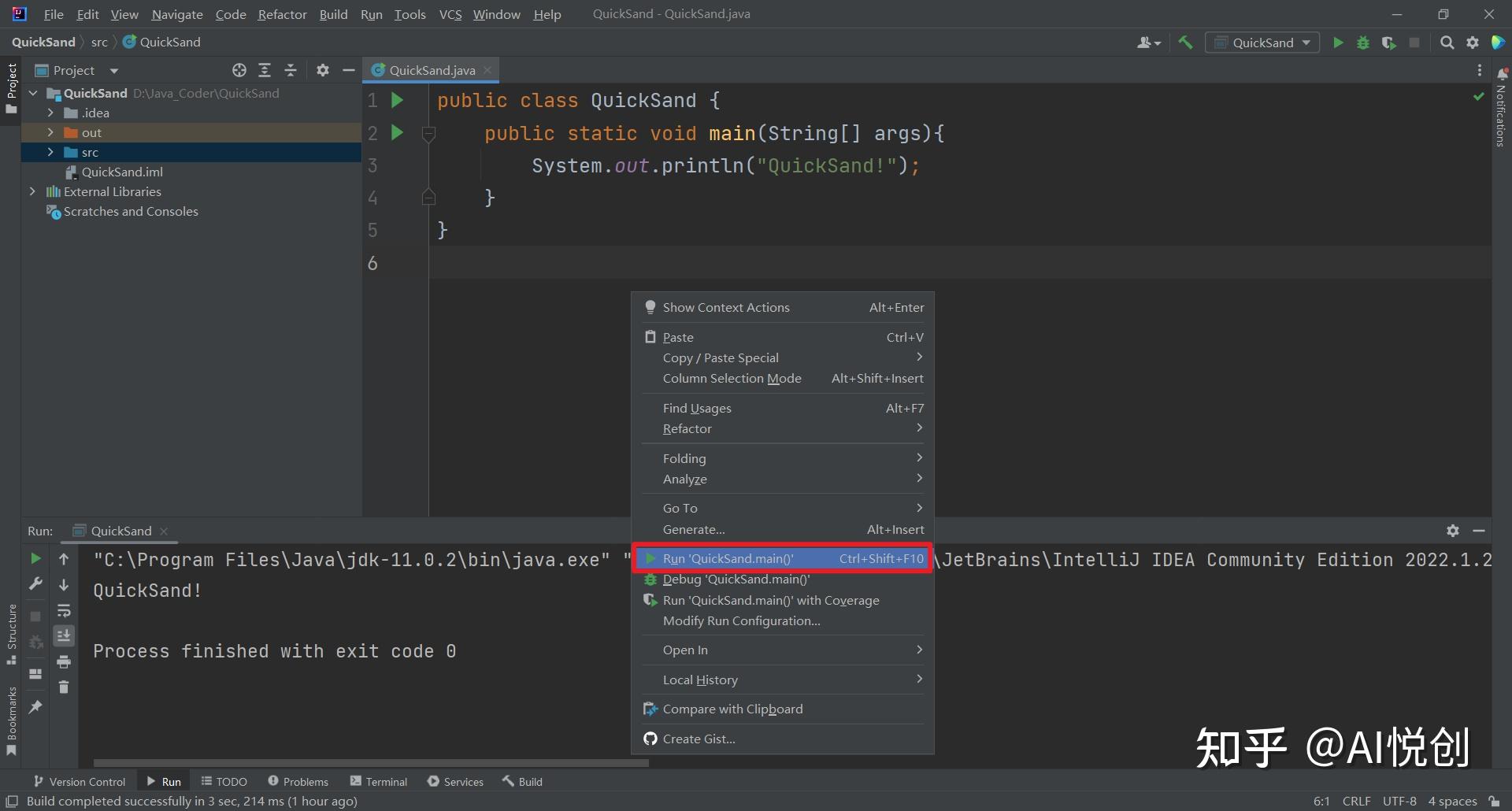Open Code With Me user icon

point(1149,43)
